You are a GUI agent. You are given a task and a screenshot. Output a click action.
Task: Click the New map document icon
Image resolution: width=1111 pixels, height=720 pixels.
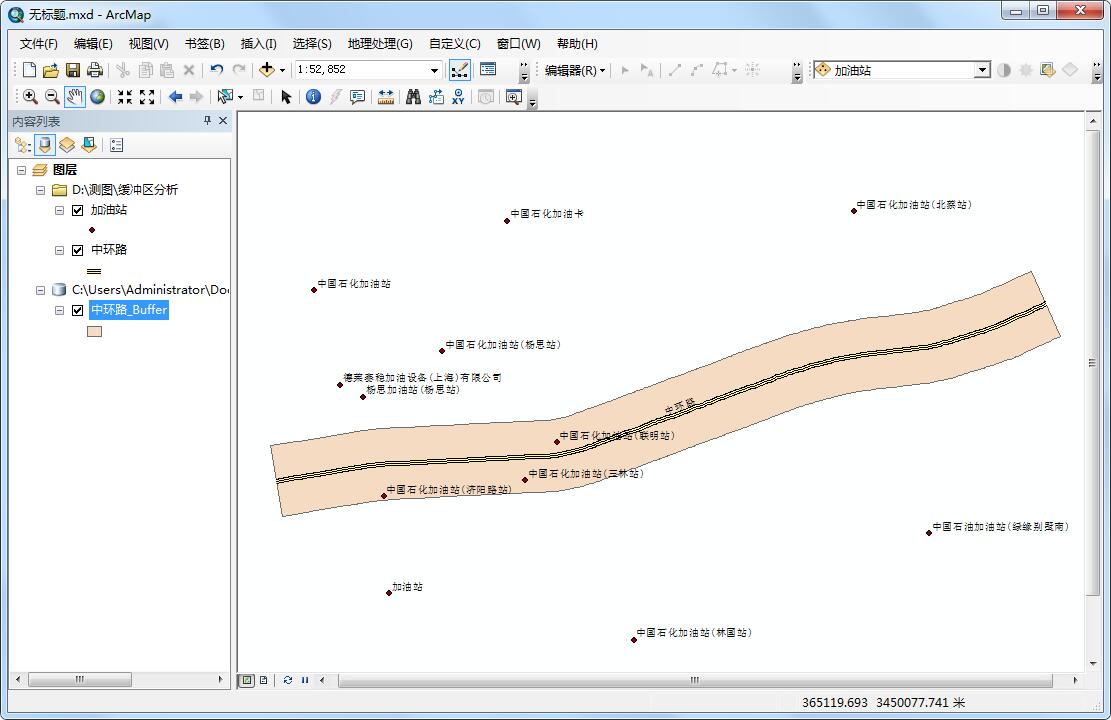point(29,69)
